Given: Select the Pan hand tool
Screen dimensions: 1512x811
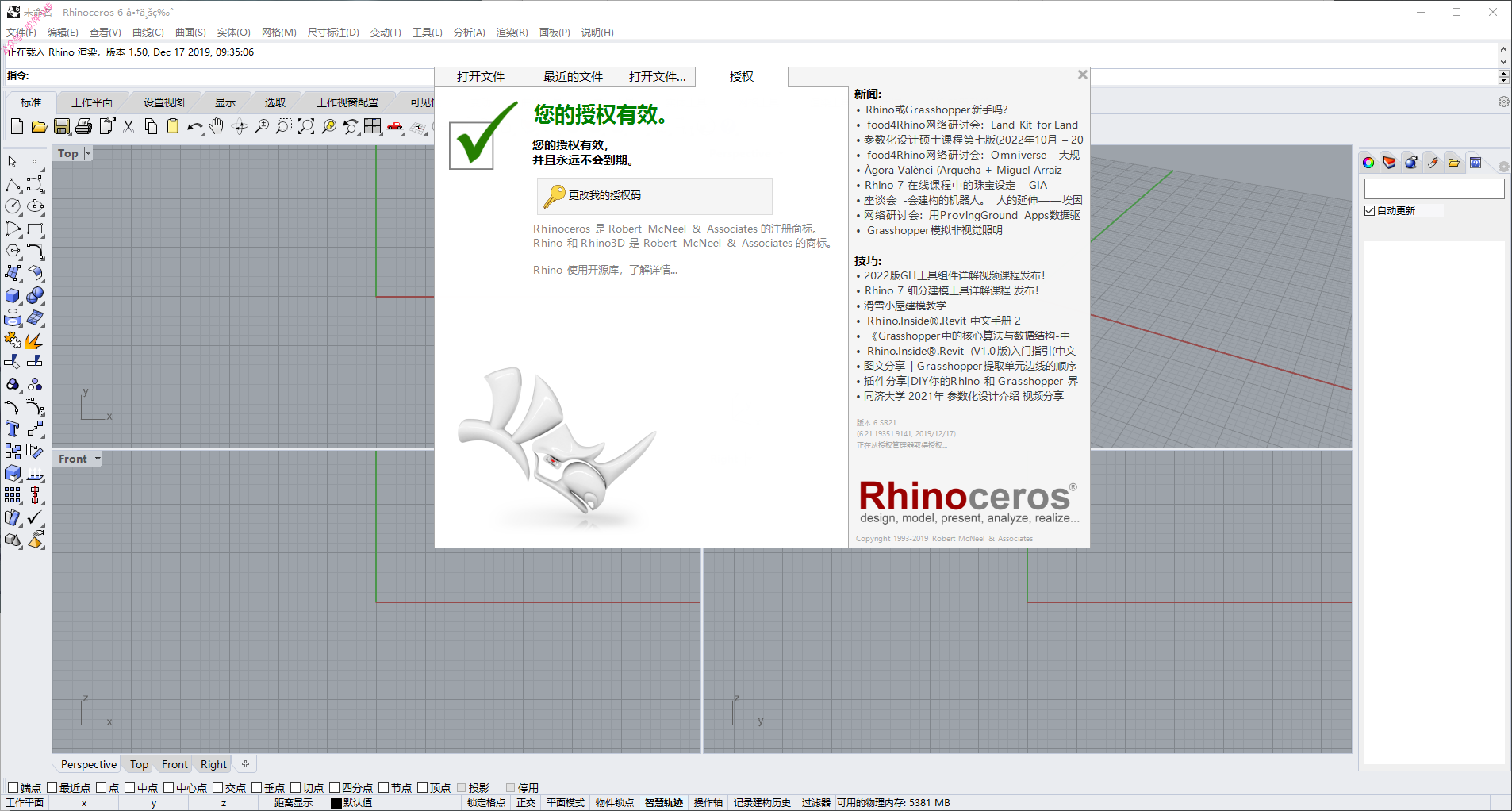Looking at the screenshot, I should click(217, 126).
